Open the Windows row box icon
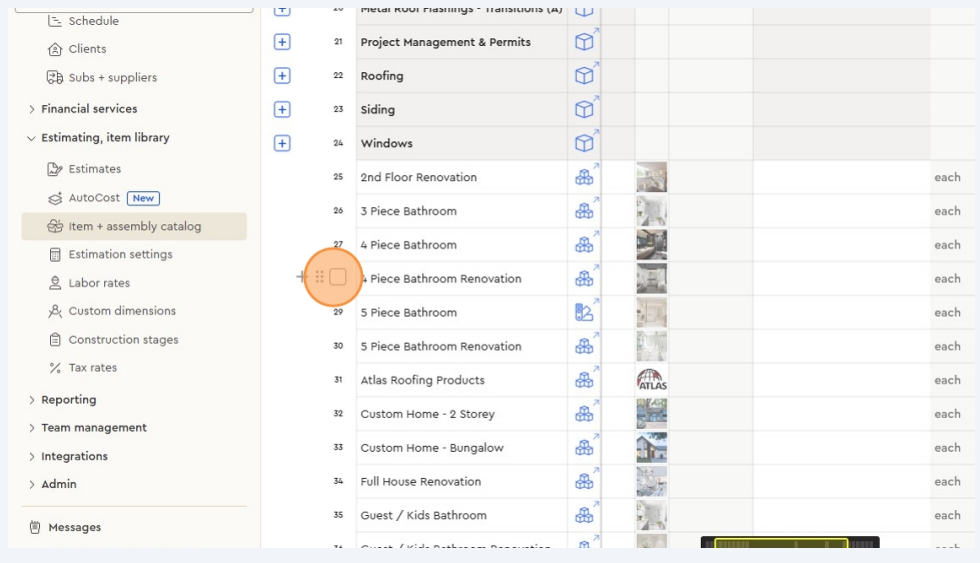The image size is (980, 563). pos(584,143)
